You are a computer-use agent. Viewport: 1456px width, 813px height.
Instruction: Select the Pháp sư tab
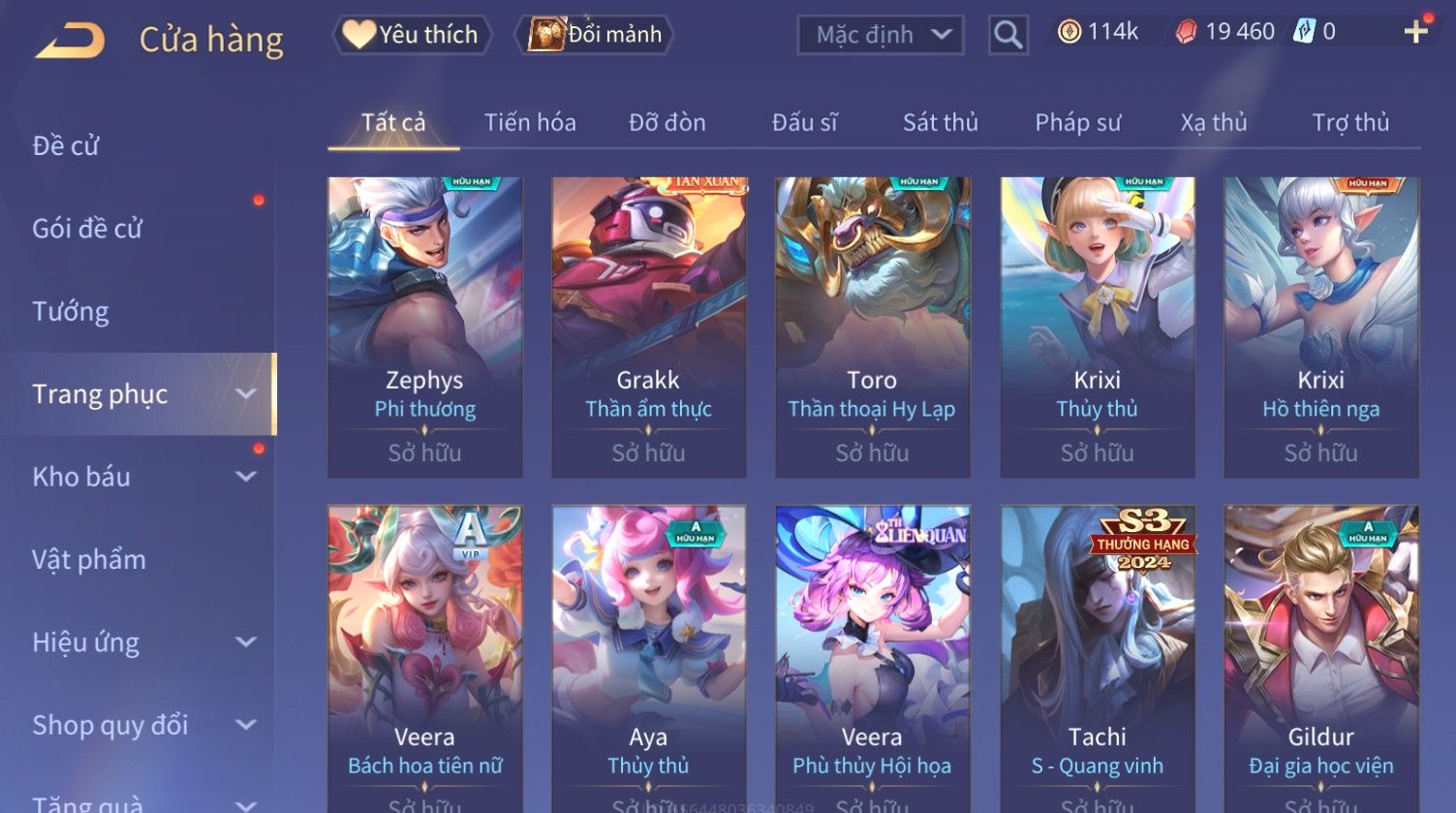pos(1077,123)
